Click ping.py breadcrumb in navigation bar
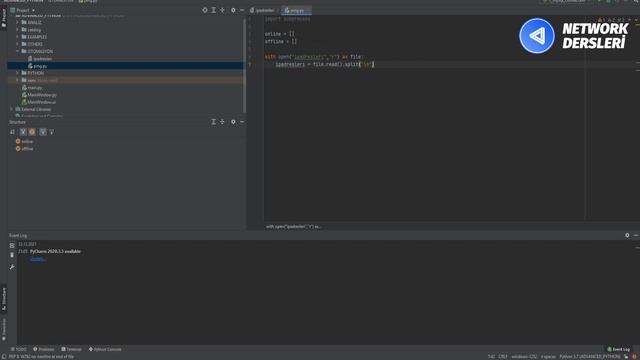 click(x=88, y=1)
